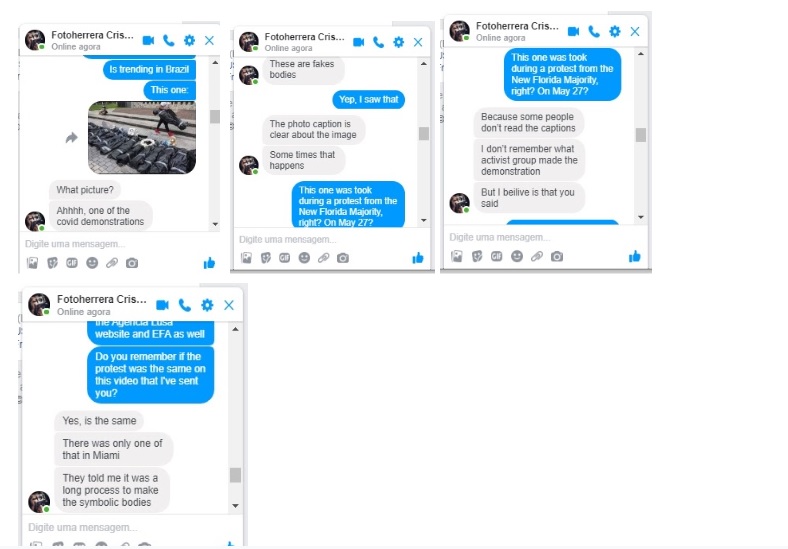
Task: Send thumbs-up like in first chat
Action: click(209, 263)
